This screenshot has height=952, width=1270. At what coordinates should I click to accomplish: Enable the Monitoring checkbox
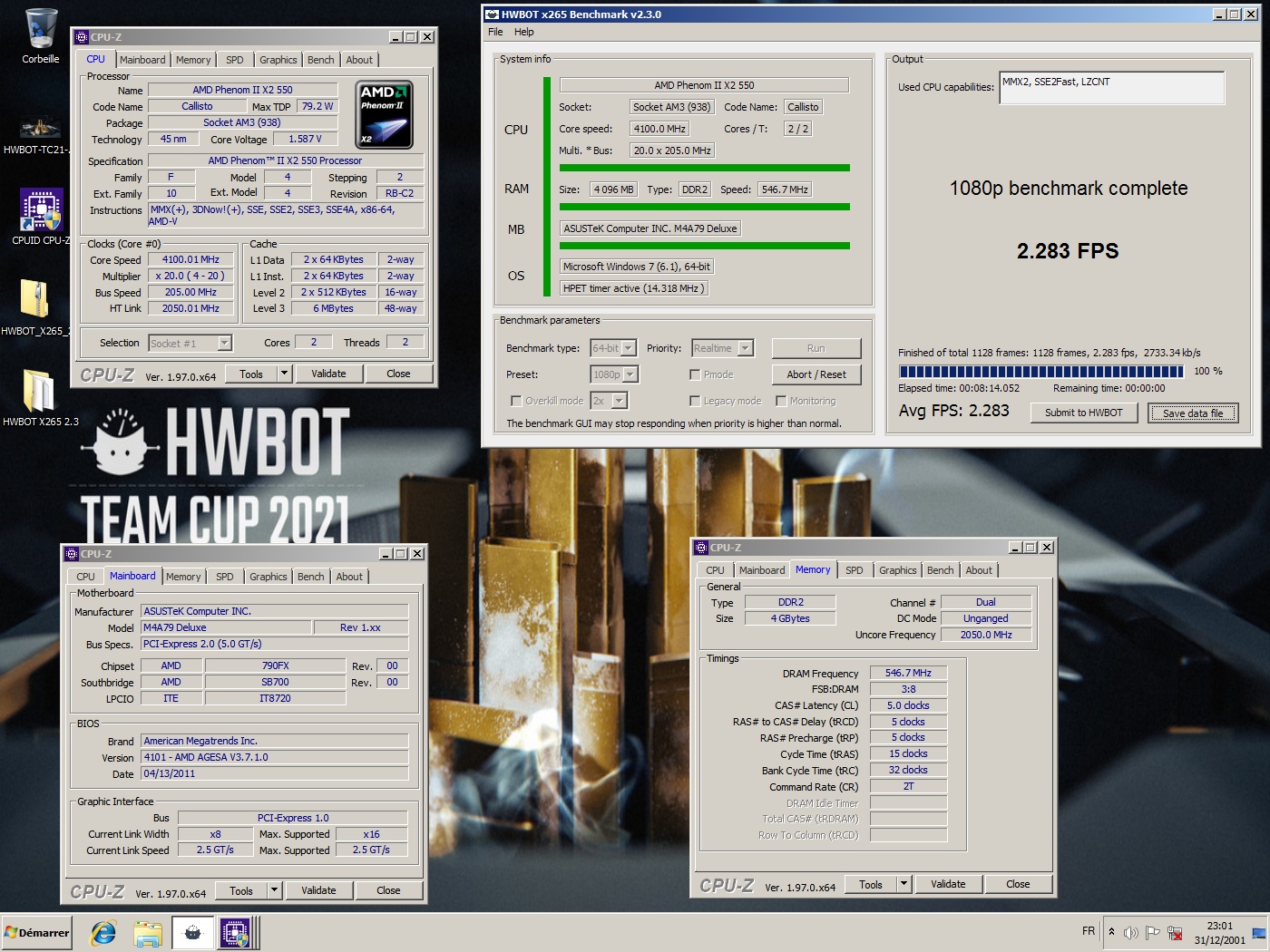[781, 401]
